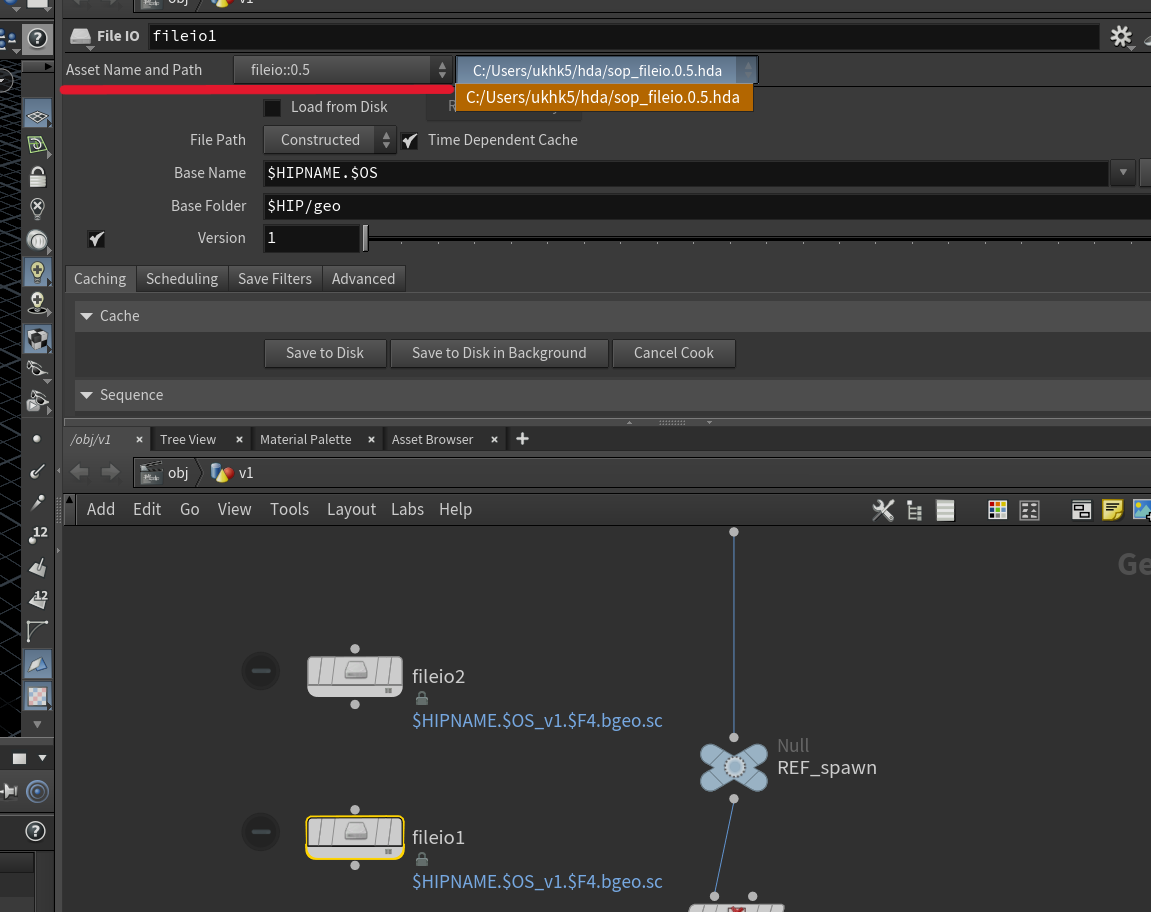
Task: Collapse the Sequence section
Action: pos(87,395)
